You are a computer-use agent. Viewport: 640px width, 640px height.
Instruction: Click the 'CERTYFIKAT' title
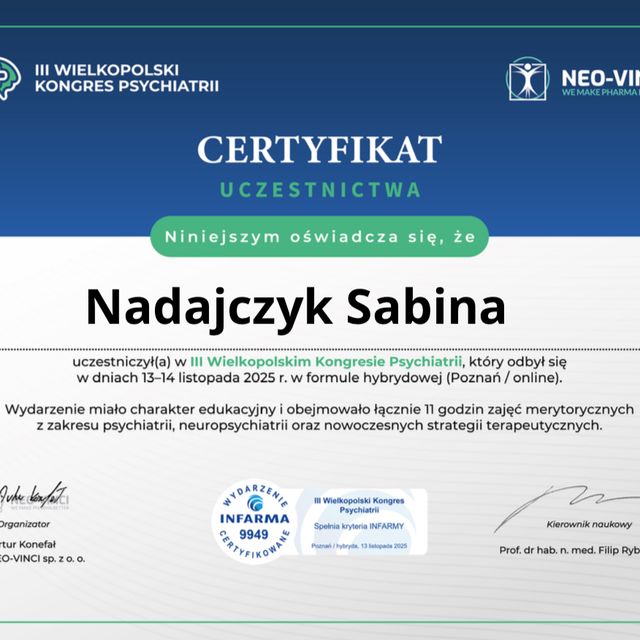[320, 150]
